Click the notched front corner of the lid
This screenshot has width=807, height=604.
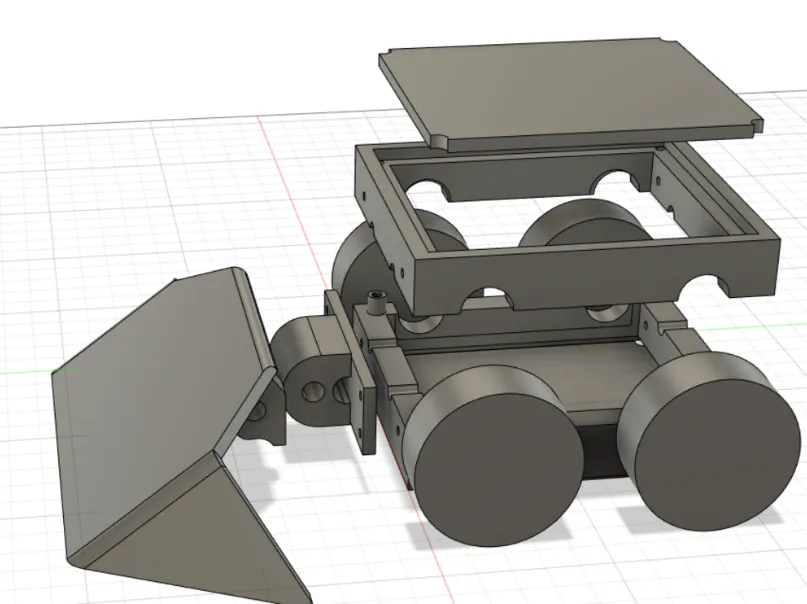point(438,138)
